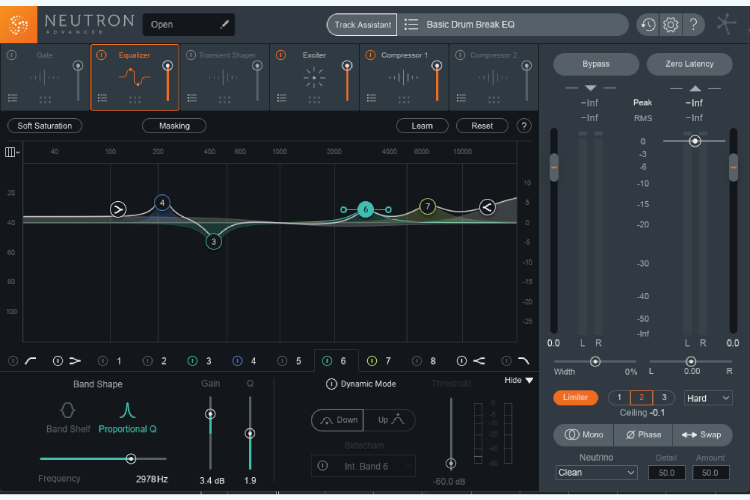This screenshot has height=500, width=750.
Task: Open the Int. Band 6 sidechain dropdown
Action: 363,466
